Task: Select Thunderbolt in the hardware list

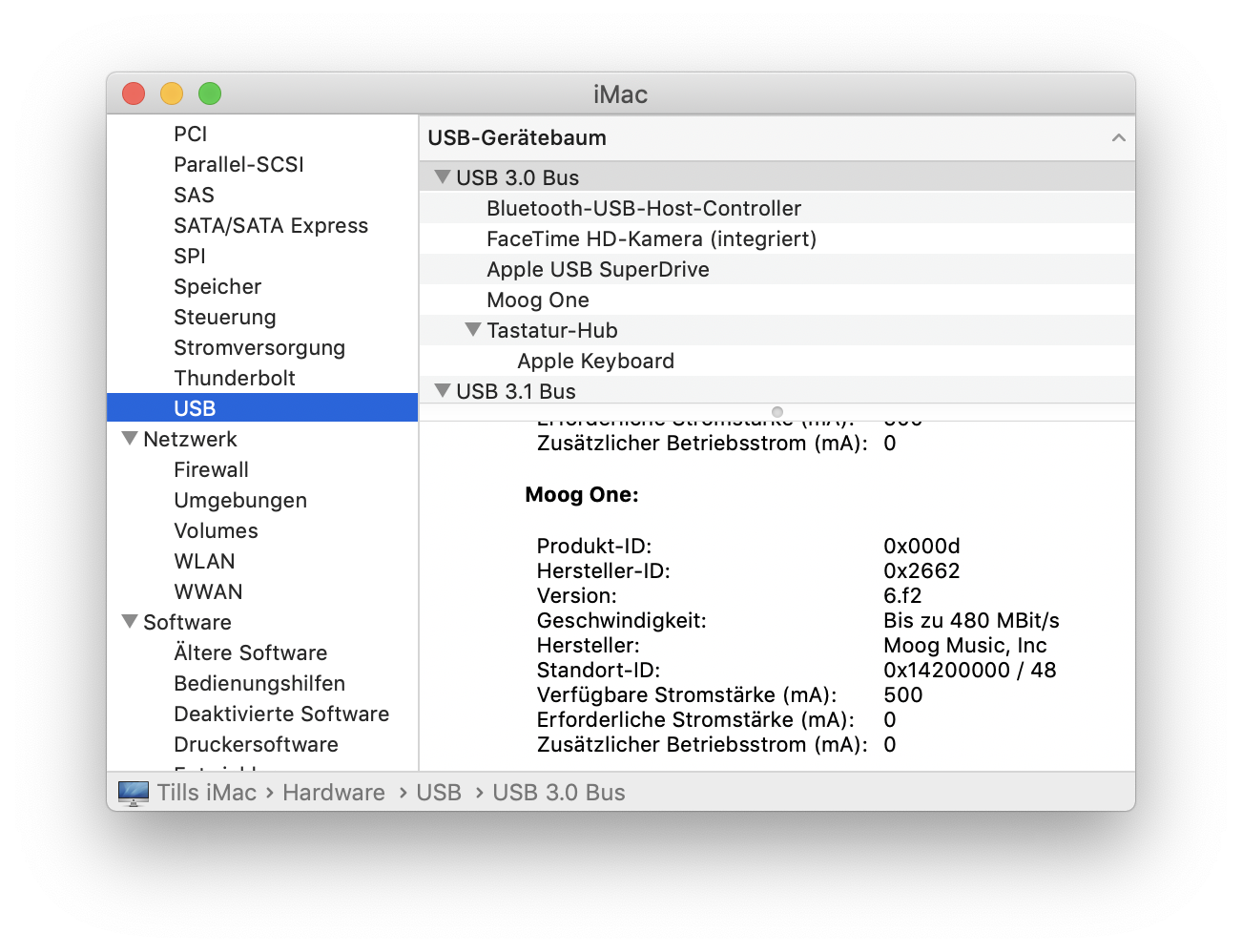Action: 234,378
